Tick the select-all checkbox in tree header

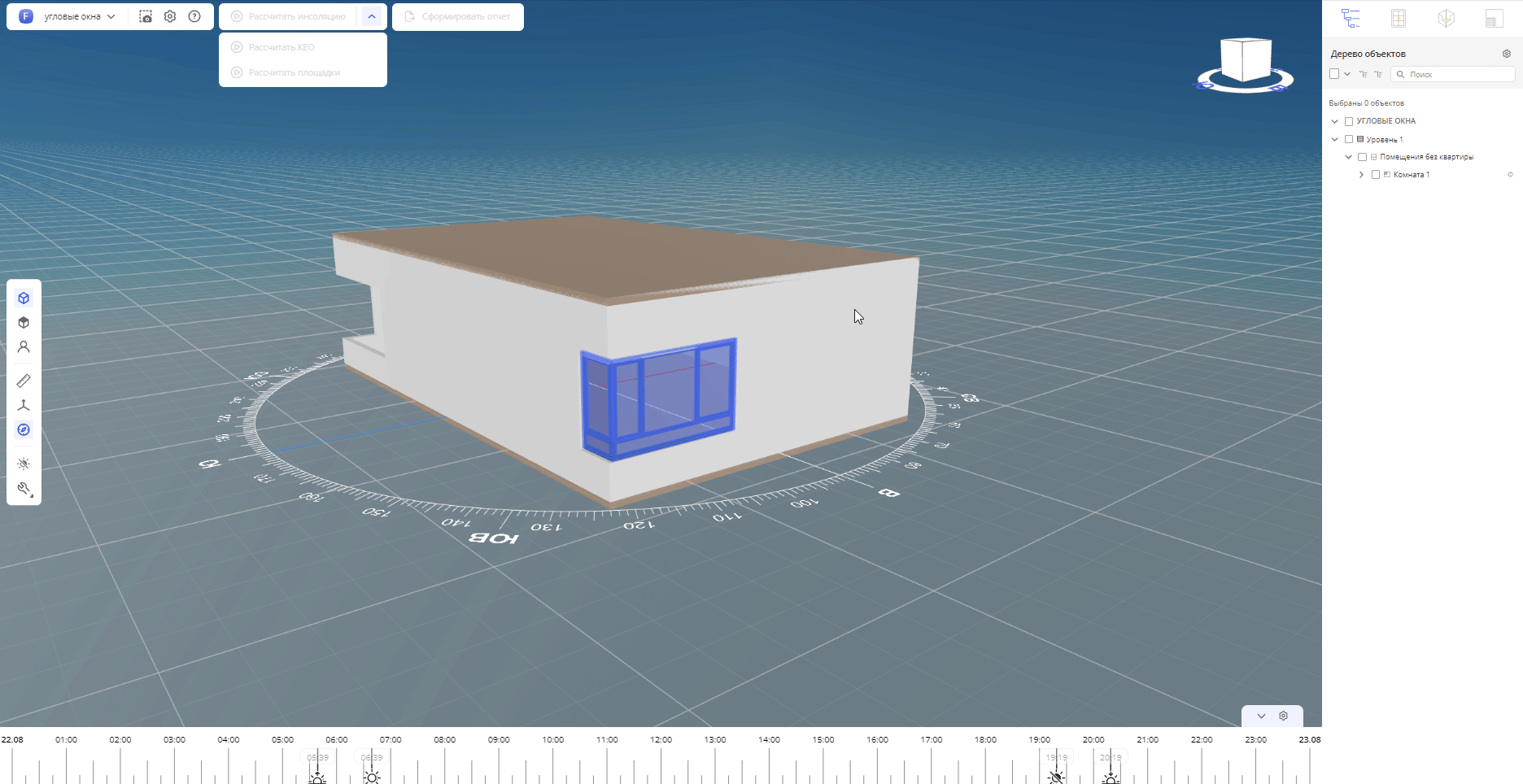[1334, 74]
